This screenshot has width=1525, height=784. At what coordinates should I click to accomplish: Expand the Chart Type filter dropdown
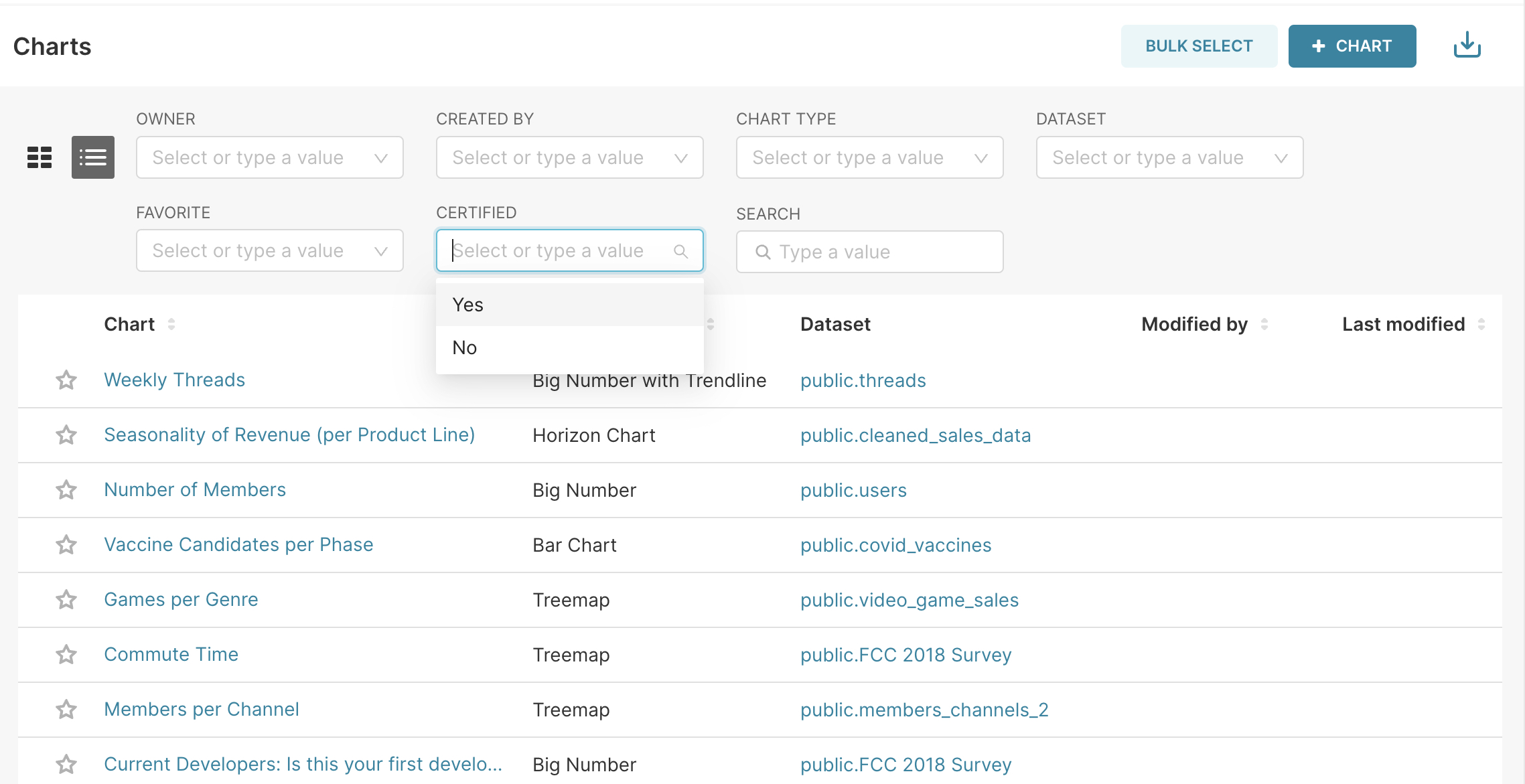pyautogui.click(x=869, y=157)
